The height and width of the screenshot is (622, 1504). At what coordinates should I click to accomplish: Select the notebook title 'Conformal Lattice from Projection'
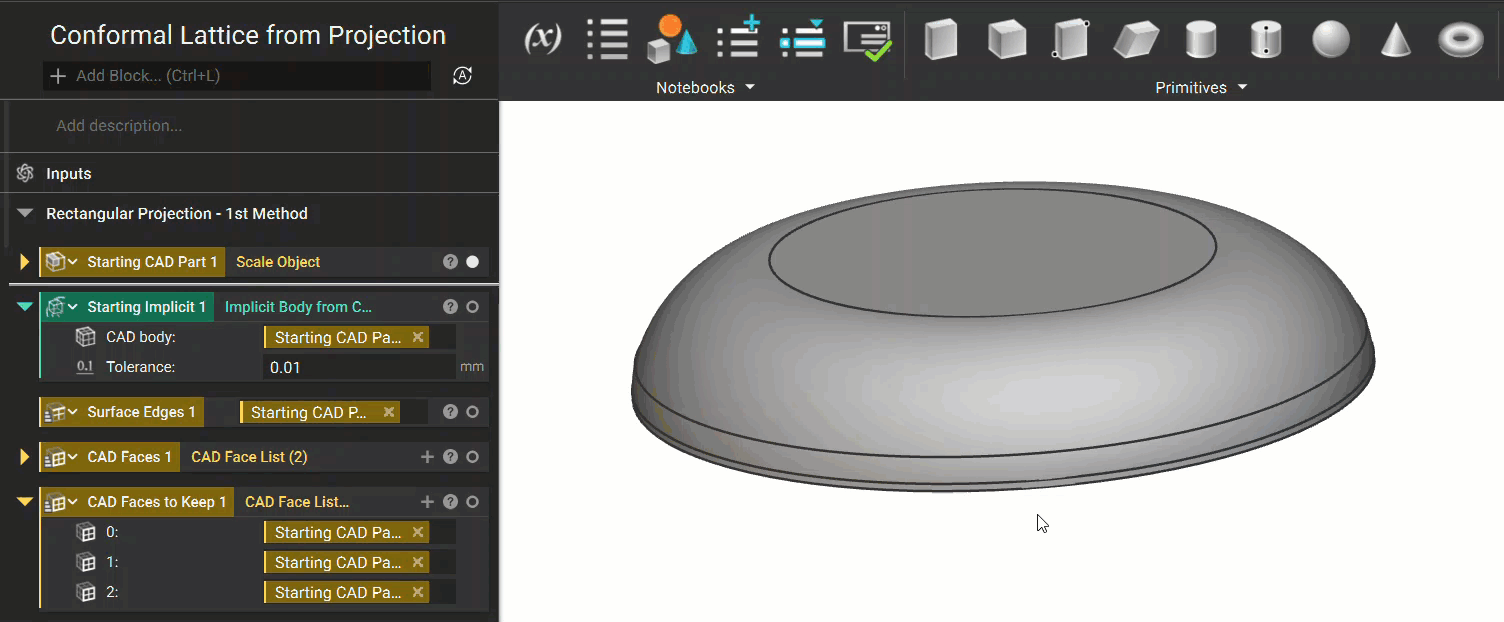pyautogui.click(x=248, y=35)
